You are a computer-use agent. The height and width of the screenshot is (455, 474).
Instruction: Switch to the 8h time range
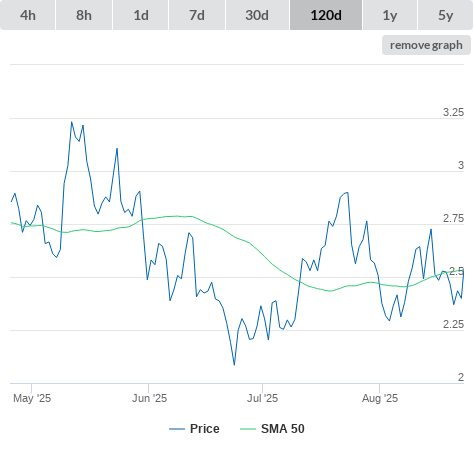click(84, 15)
